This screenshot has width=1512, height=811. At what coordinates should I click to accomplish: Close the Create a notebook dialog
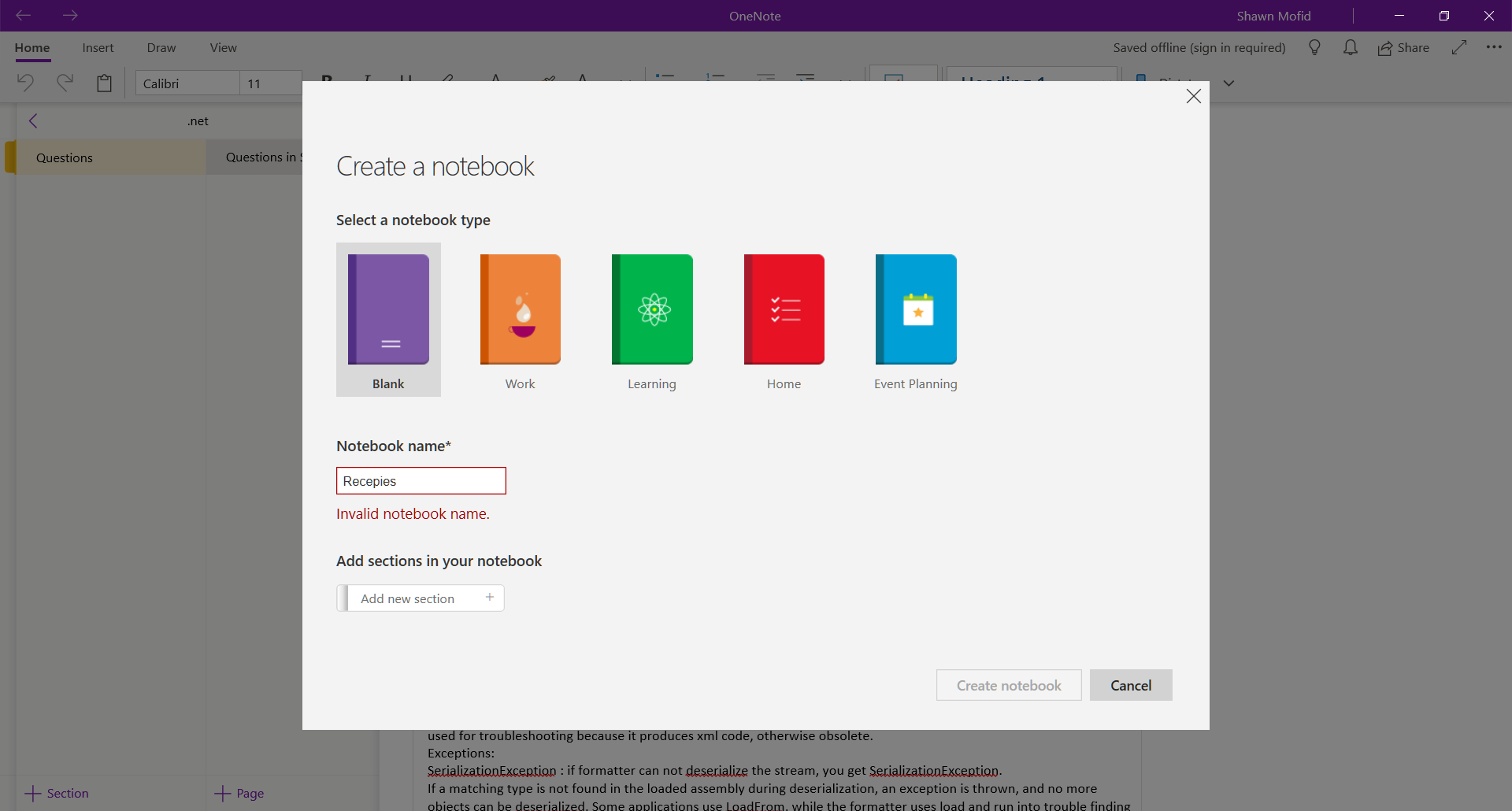coord(1194,96)
